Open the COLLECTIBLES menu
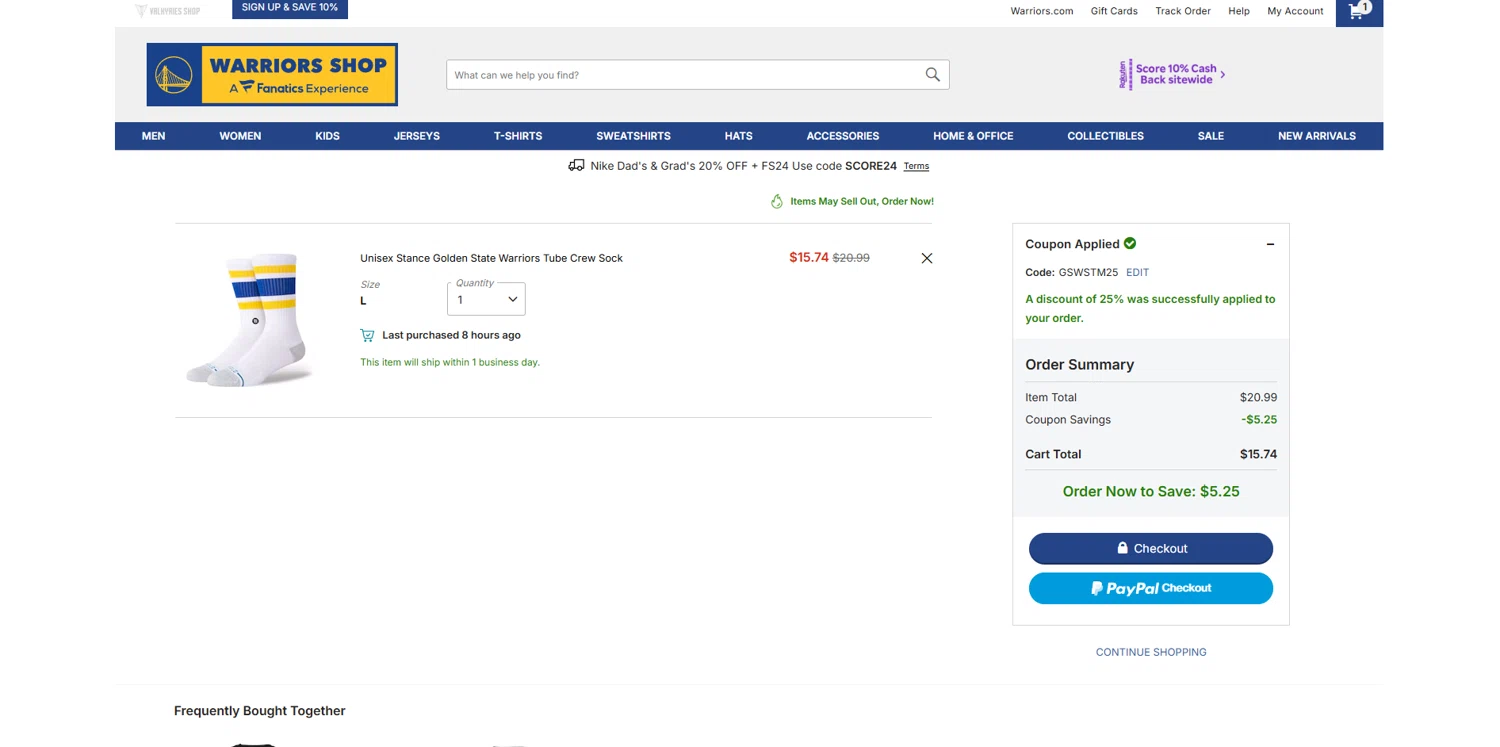The width and height of the screenshot is (1500, 747). click(x=1105, y=136)
